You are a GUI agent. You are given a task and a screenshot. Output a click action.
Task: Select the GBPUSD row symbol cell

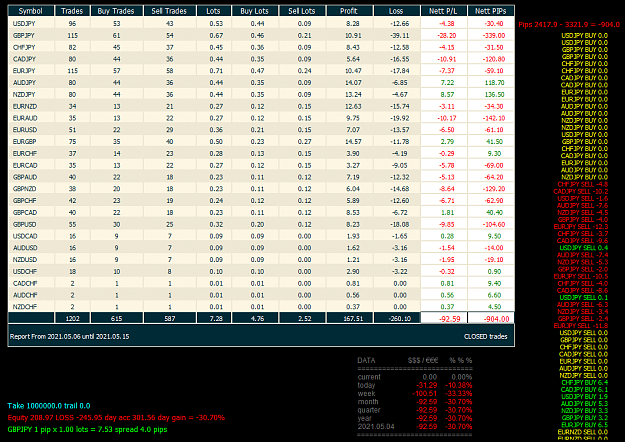coord(31,224)
